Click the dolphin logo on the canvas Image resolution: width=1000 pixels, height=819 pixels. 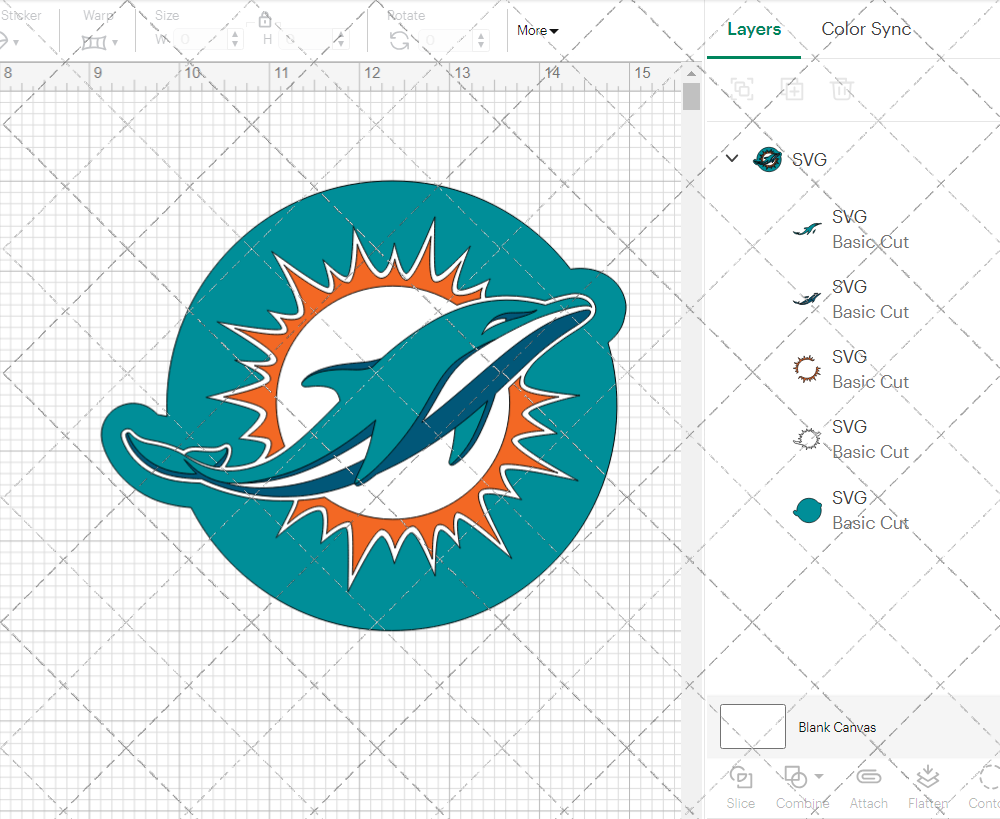[364, 406]
